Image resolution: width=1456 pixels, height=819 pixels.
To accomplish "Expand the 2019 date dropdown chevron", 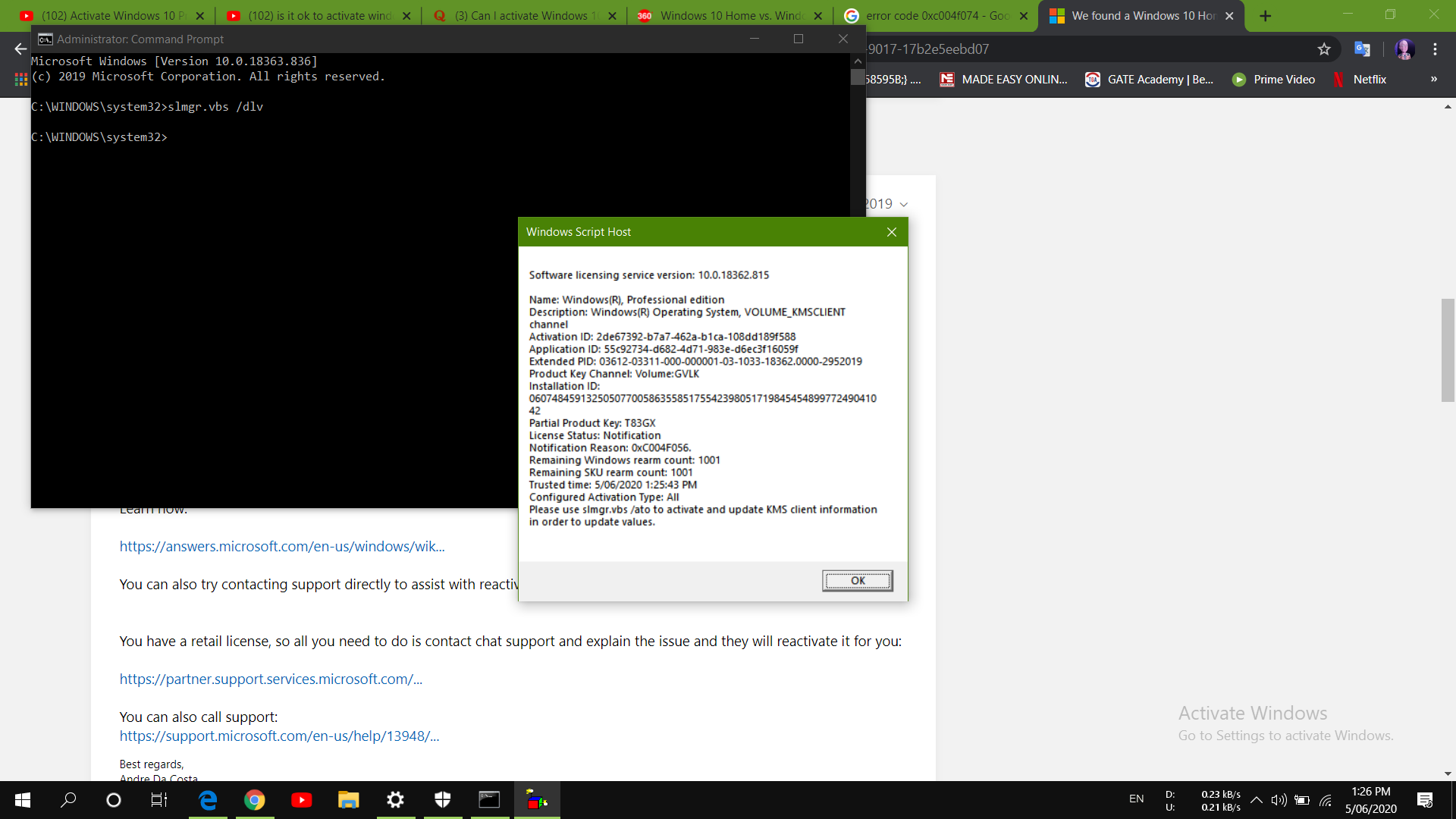I will pos(903,205).
